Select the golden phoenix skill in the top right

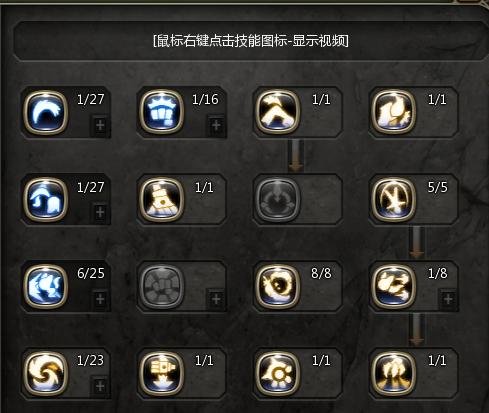pyautogui.click(x=393, y=112)
